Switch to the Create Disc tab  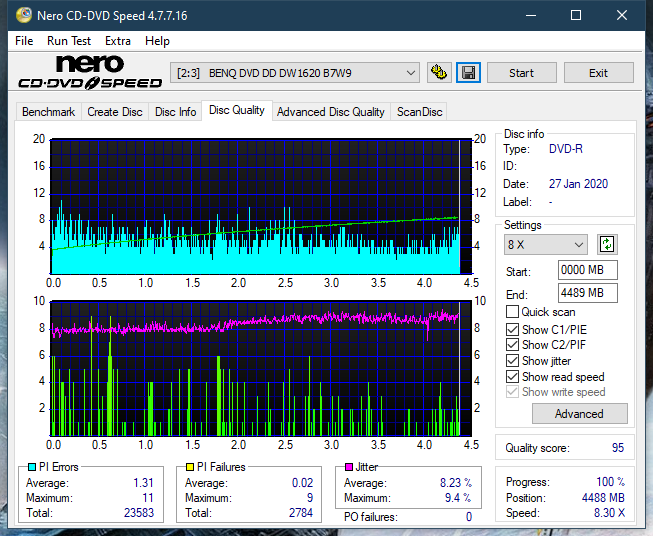[x=115, y=112]
